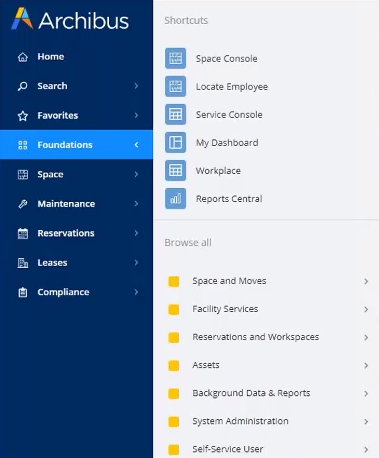Click the Home house icon
Image resolution: width=379 pixels, height=458 pixels.
tap(23, 57)
